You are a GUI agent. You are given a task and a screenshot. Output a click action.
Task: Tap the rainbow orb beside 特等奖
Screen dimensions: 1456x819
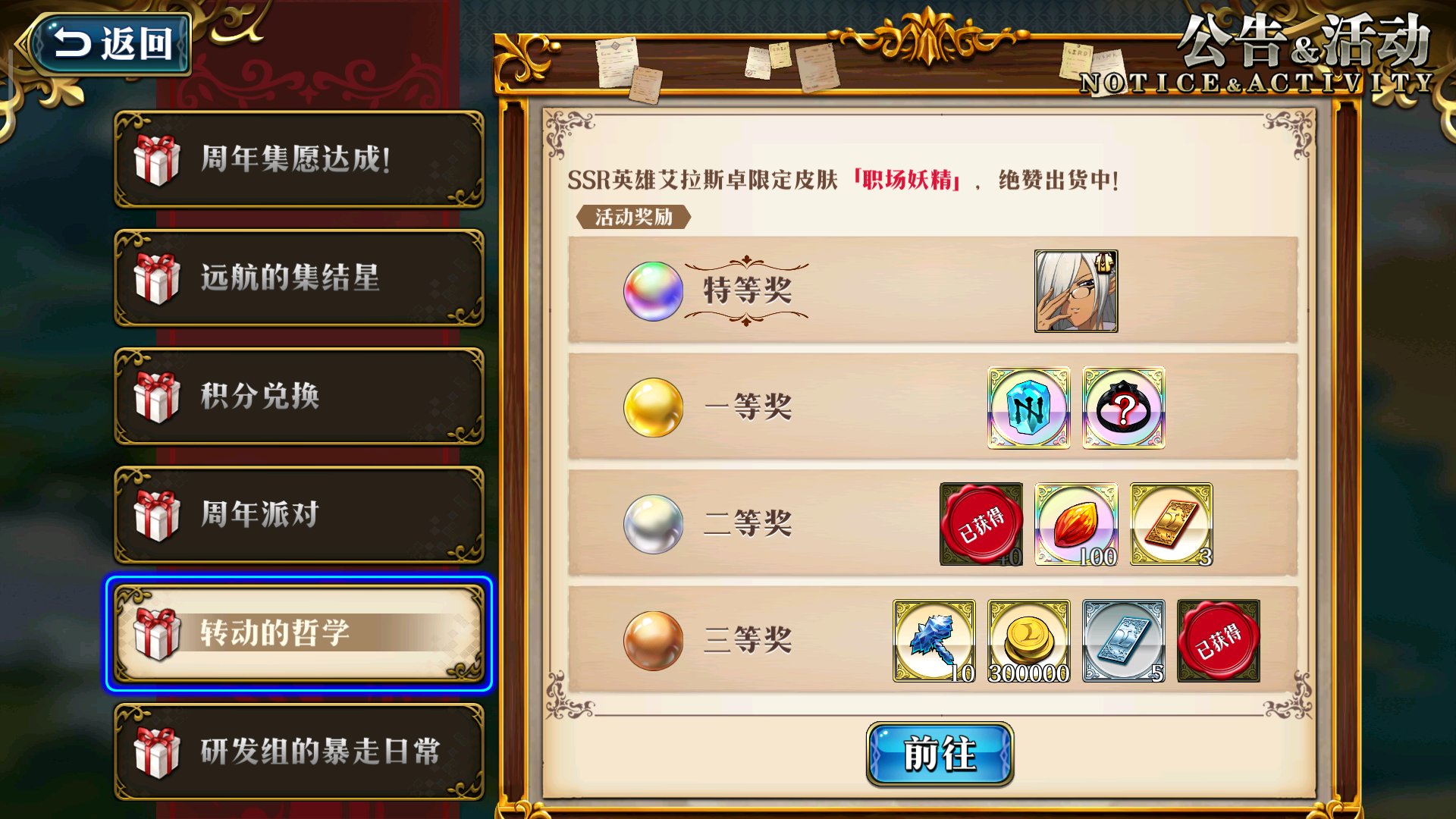pyautogui.click(x=653, y=291)
